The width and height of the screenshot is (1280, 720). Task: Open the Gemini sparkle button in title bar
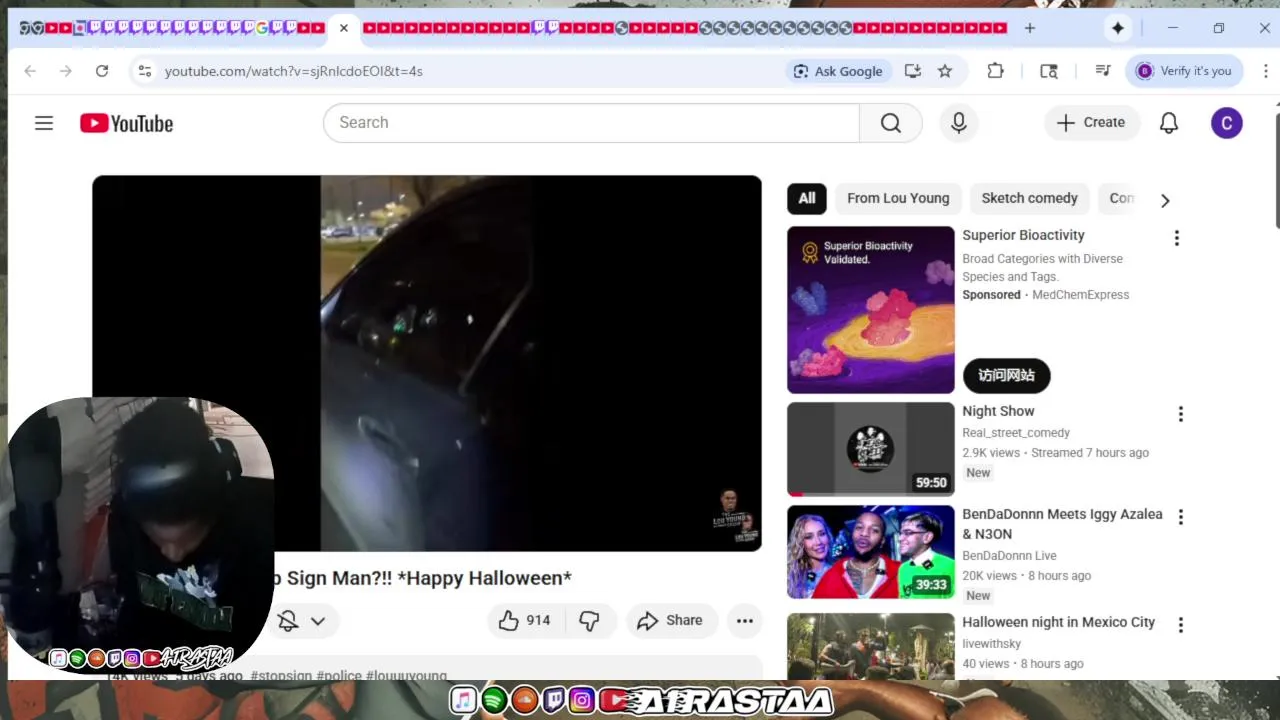(x=1118, y=28)
